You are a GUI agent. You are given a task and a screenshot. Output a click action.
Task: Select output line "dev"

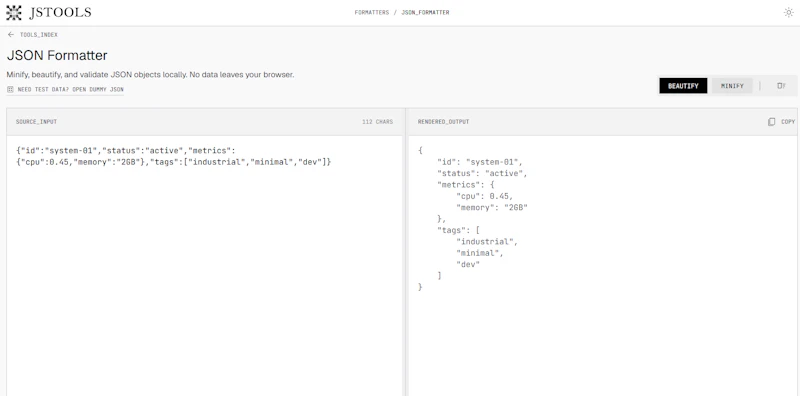[x=468, y=264]
